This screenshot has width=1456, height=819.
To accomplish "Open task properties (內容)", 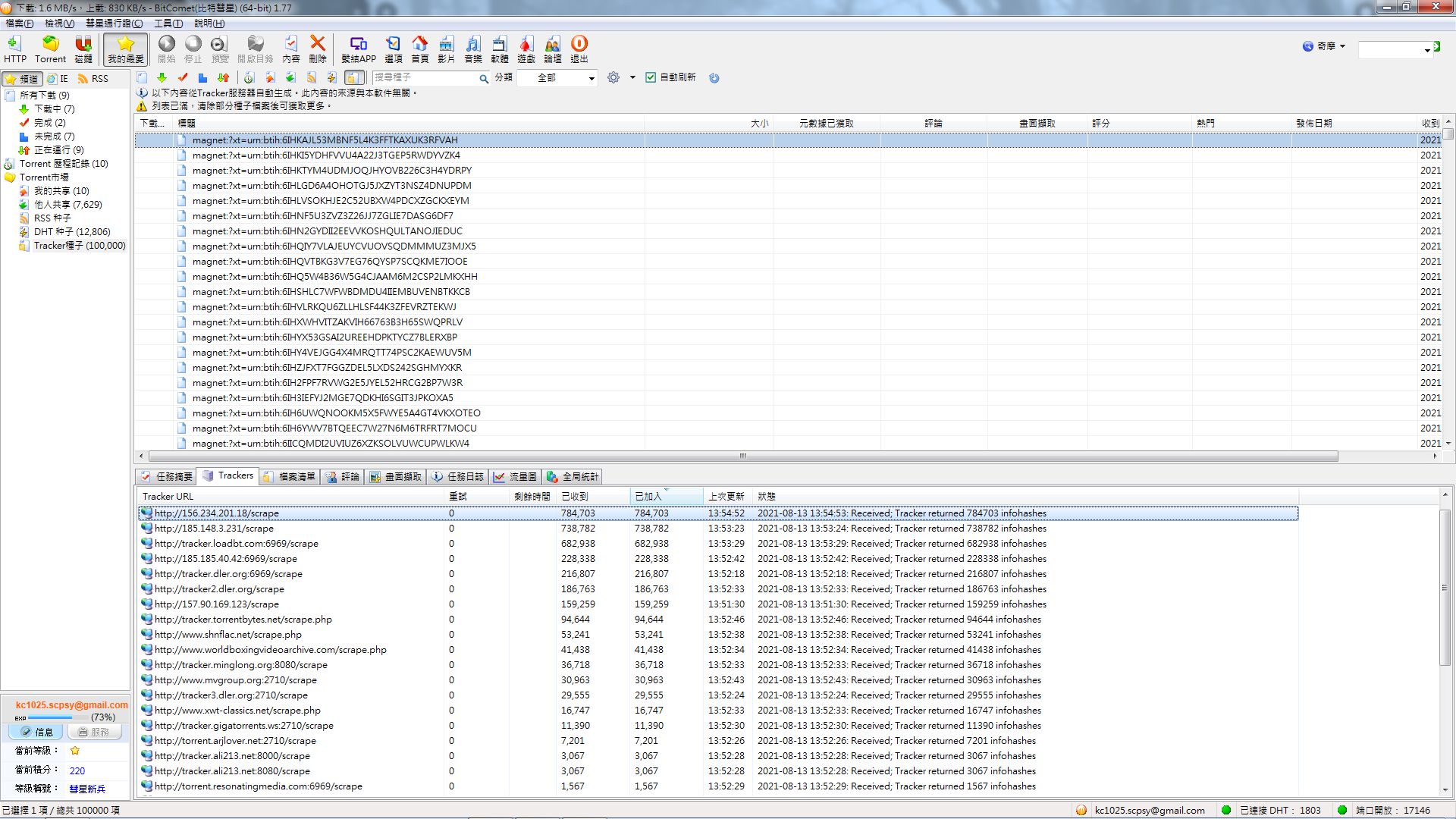I will click(291, 49).
